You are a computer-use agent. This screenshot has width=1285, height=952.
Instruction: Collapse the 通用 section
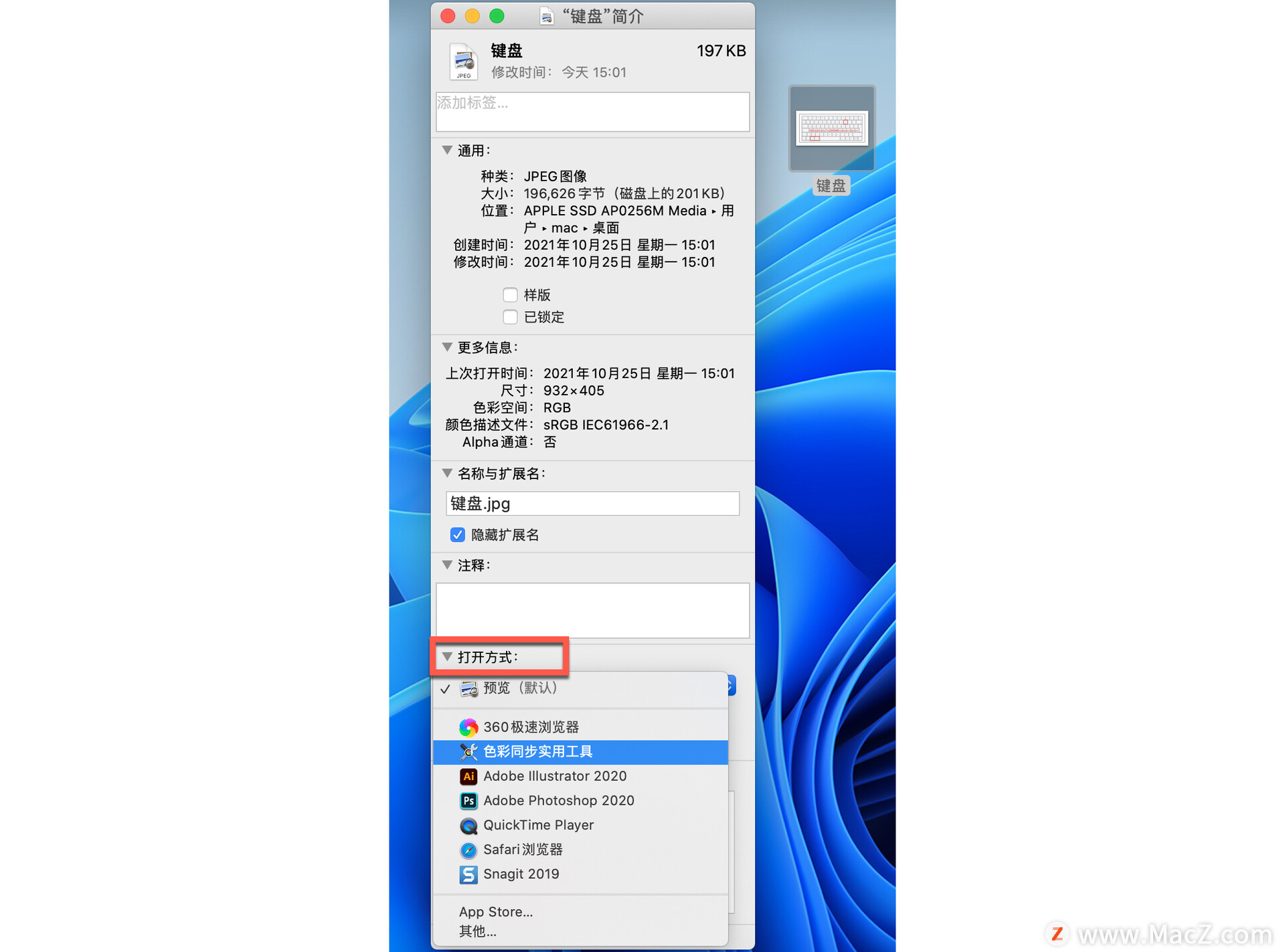447,151
